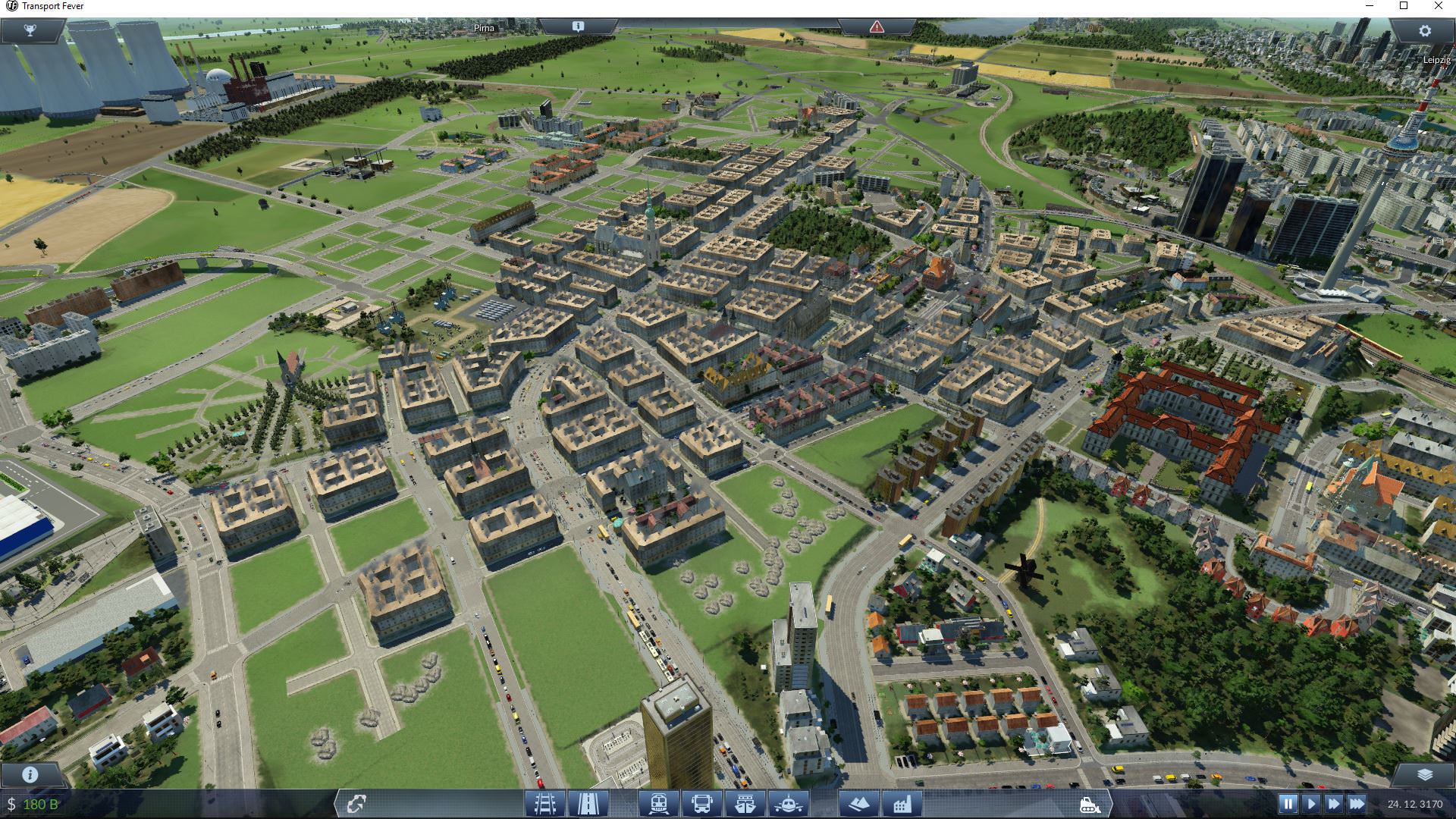Open the train vehicle management menu
The image size is (1456, 819).
point(659,803)
